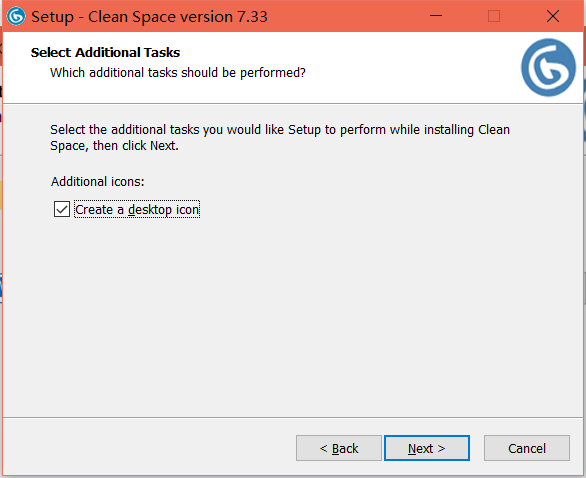Click the instruction paragraph about installing Clean Space
This screenshot has width=586, height=478.
(280, 138)
